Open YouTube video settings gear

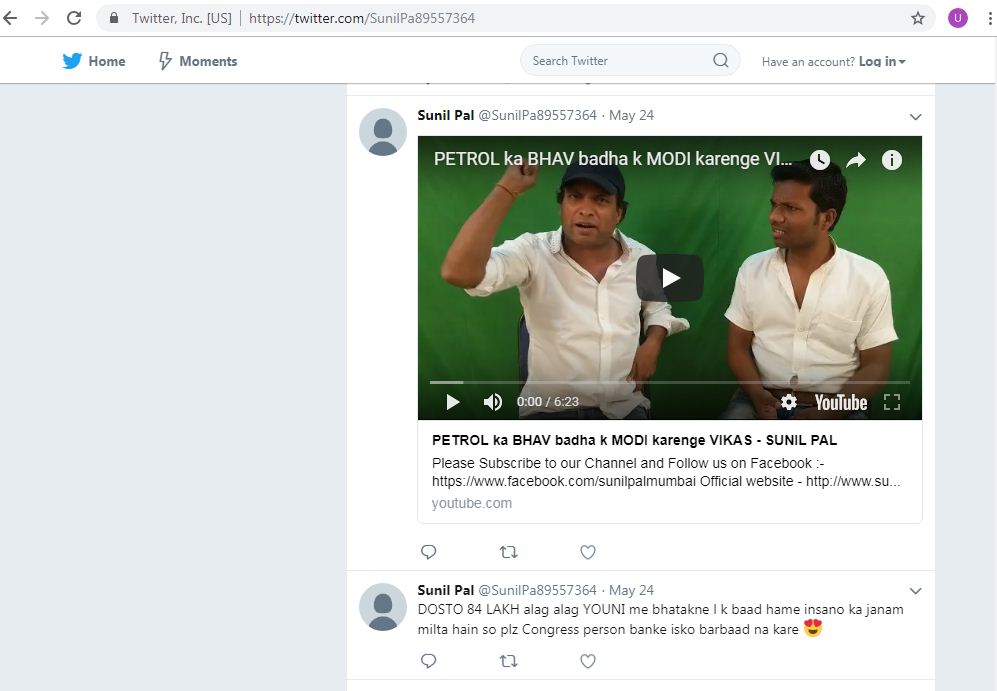click(789, 402)
